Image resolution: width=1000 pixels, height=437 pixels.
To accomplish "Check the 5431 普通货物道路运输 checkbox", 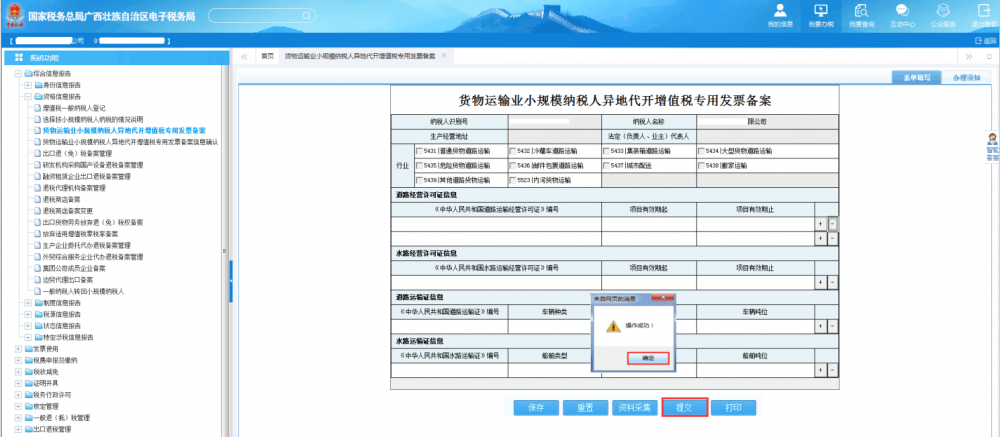I will [x=420, y=151].
